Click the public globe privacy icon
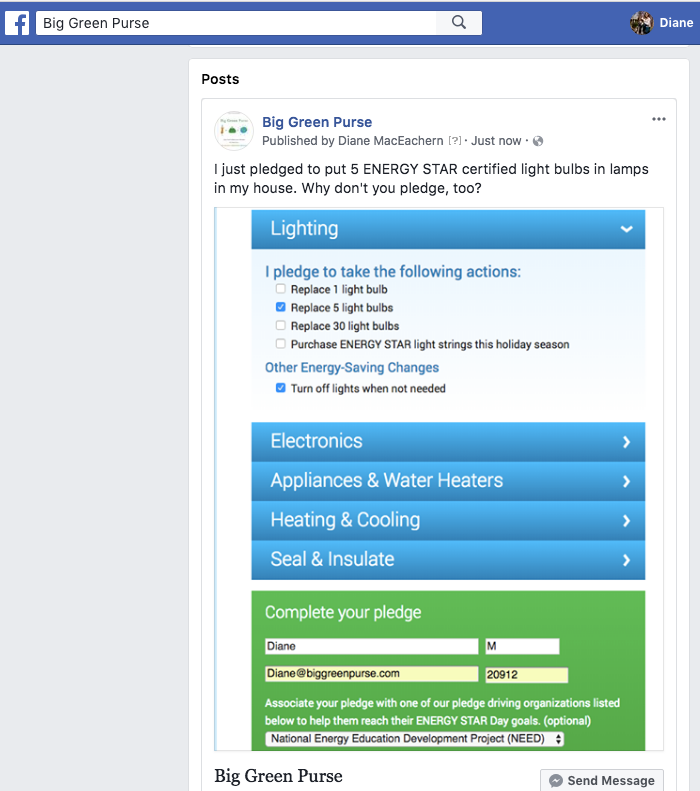The width and height of the screenshot is (700, 791). (x=538, y=141)
